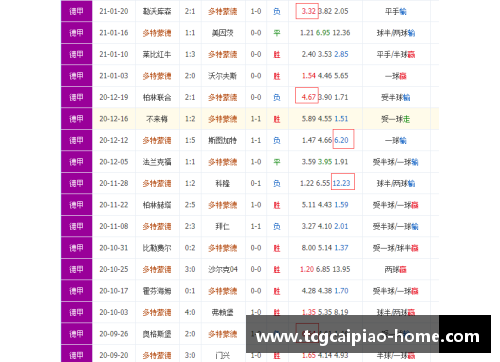Click away team 美因茨
500x362 pixels.
[x=223, y=33]
